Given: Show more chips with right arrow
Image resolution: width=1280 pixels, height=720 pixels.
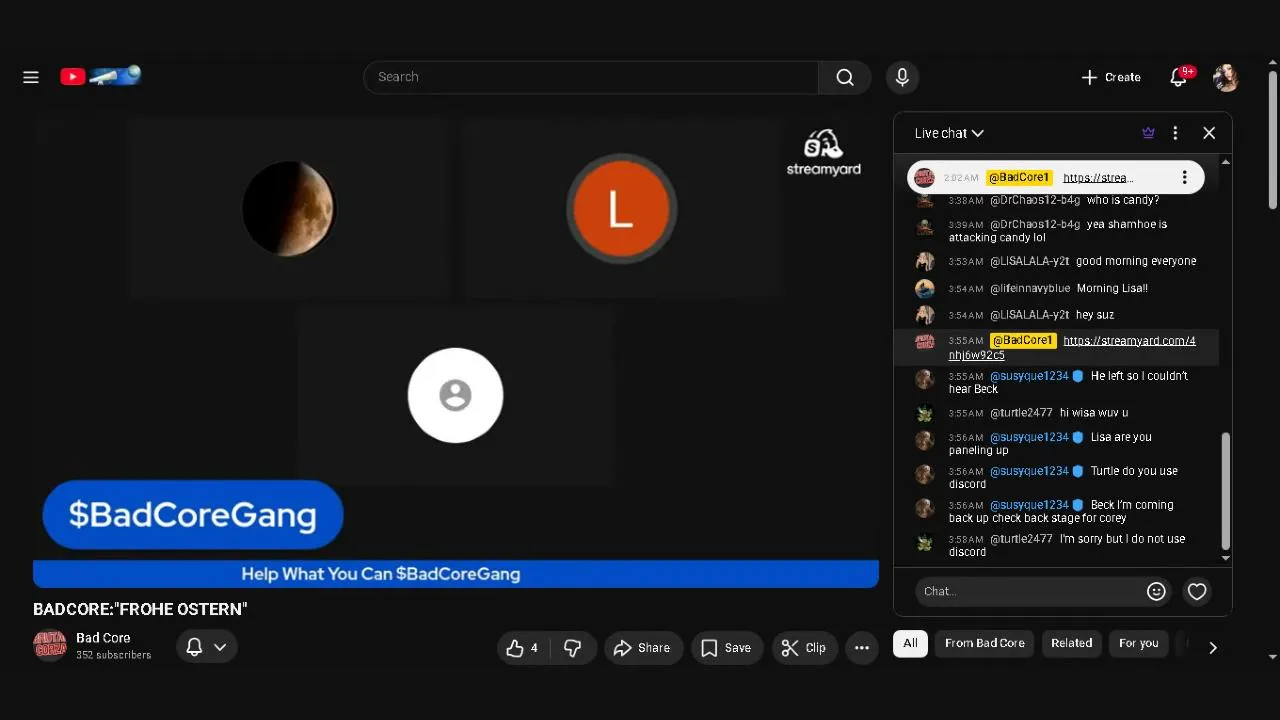Looking at the screenshot, I should (1212, 648).
